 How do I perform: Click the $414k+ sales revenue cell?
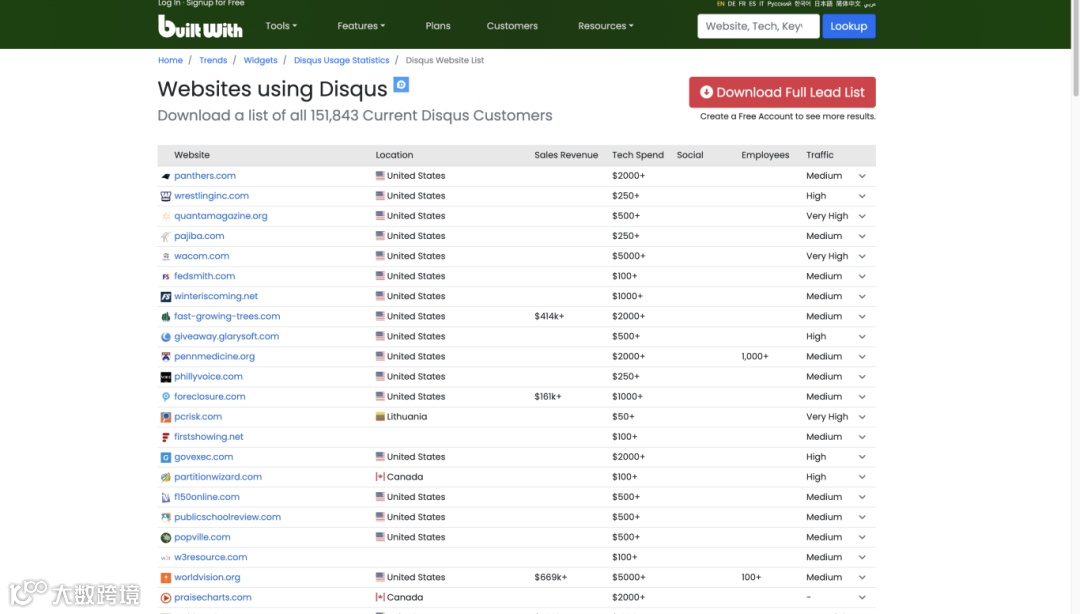point(549,316)
